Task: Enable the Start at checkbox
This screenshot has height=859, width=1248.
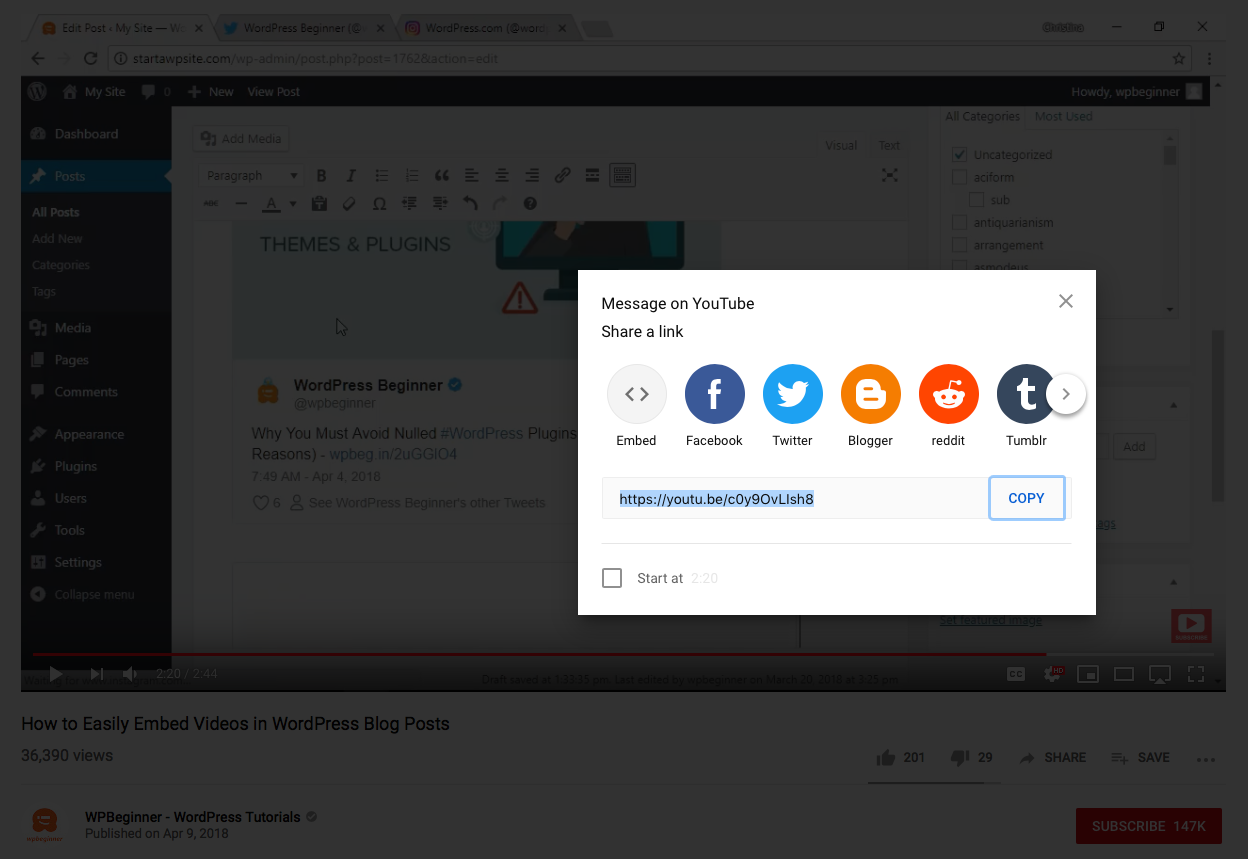Action: 612,578
